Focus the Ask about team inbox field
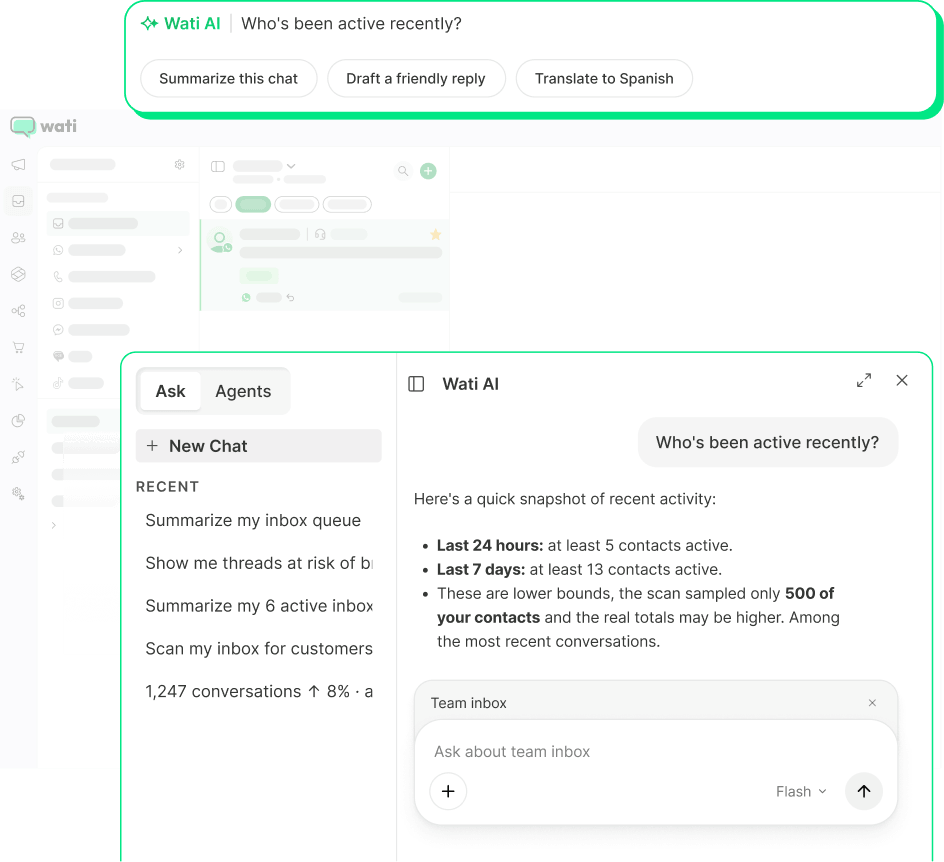The height and width of the screenshot is (862, 944). pos(656,752)
